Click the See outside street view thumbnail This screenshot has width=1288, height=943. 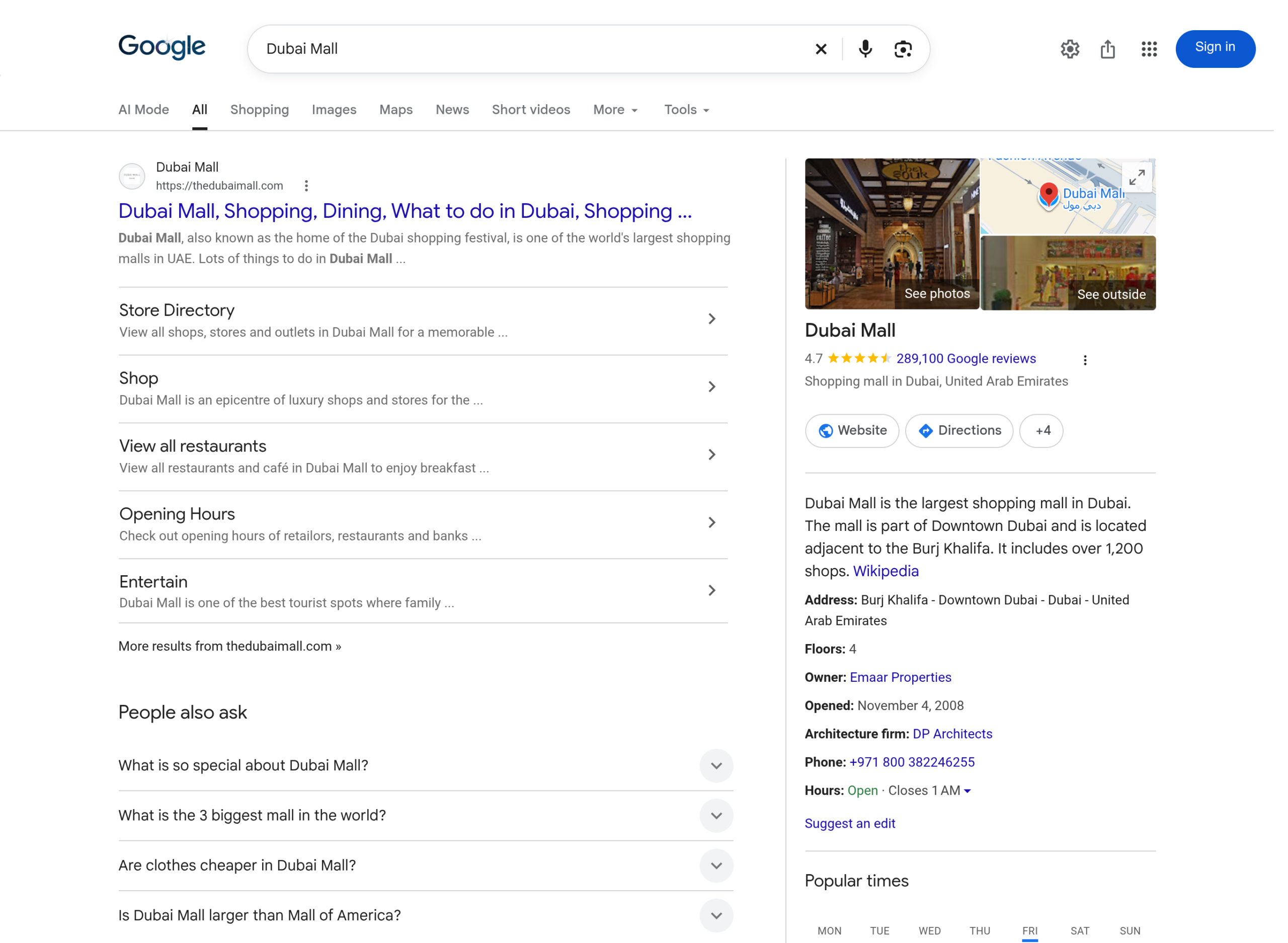(1068, 273)
